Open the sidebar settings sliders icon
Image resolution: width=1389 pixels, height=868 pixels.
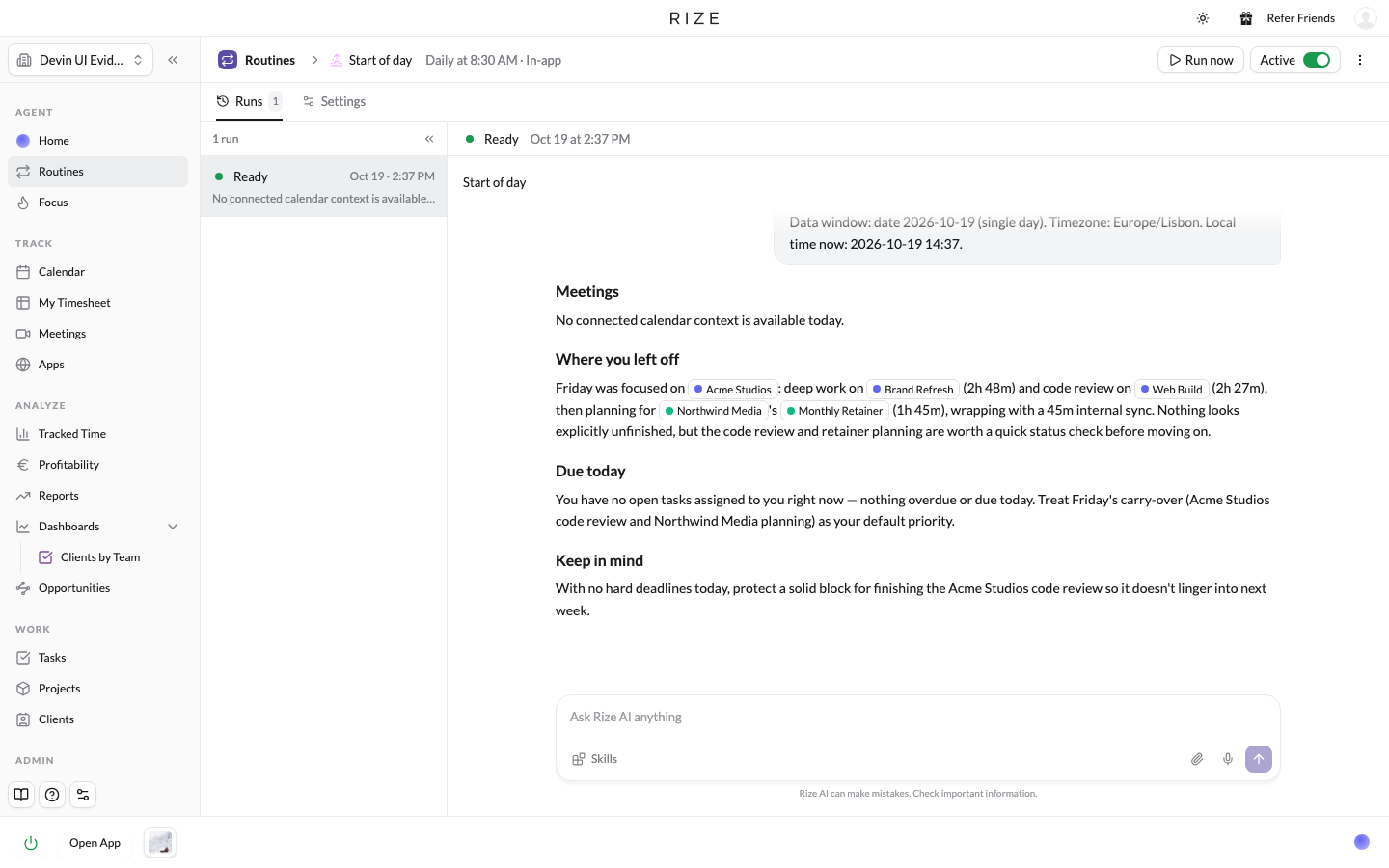(83, 795)
